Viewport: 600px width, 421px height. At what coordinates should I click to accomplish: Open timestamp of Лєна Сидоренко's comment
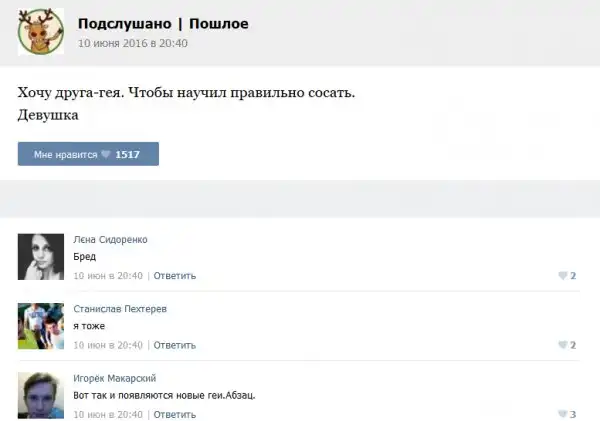tap(108, 275)
